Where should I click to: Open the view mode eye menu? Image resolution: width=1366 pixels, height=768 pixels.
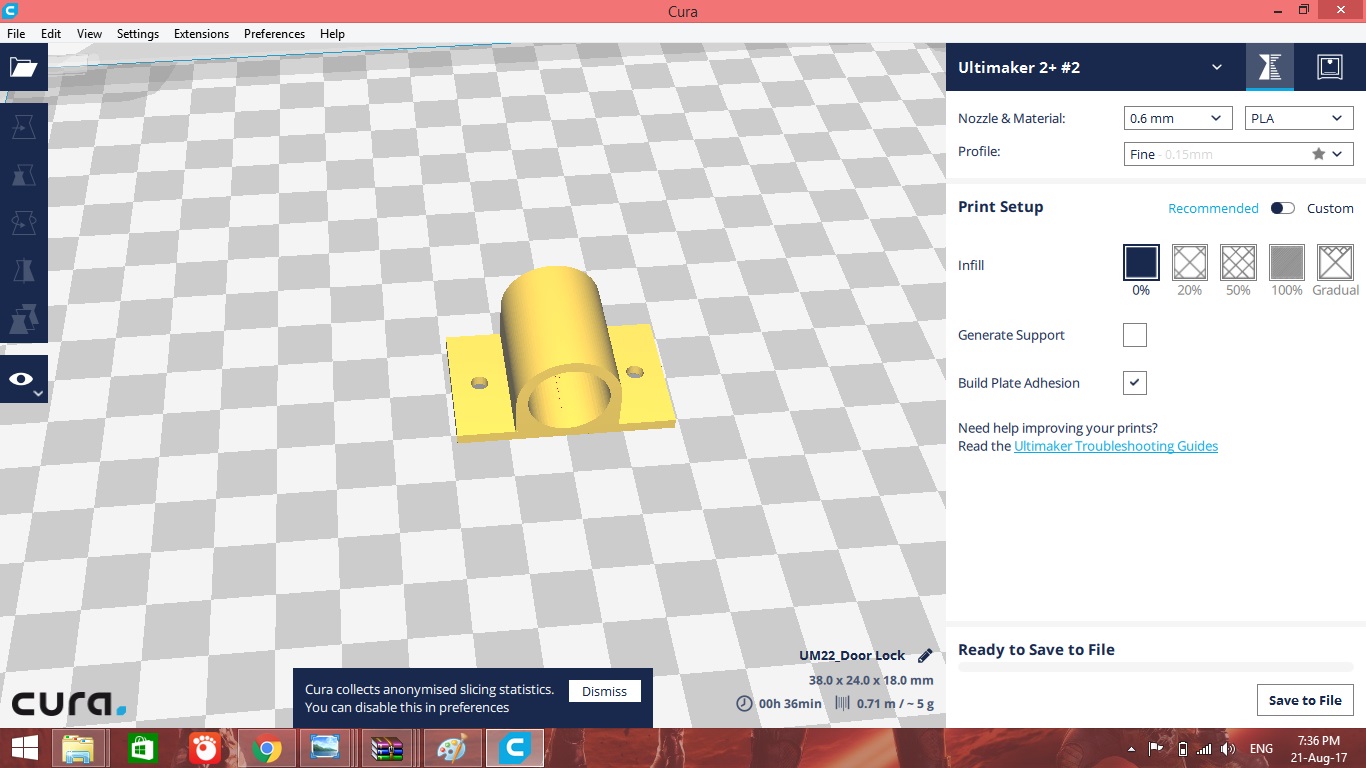23,379
